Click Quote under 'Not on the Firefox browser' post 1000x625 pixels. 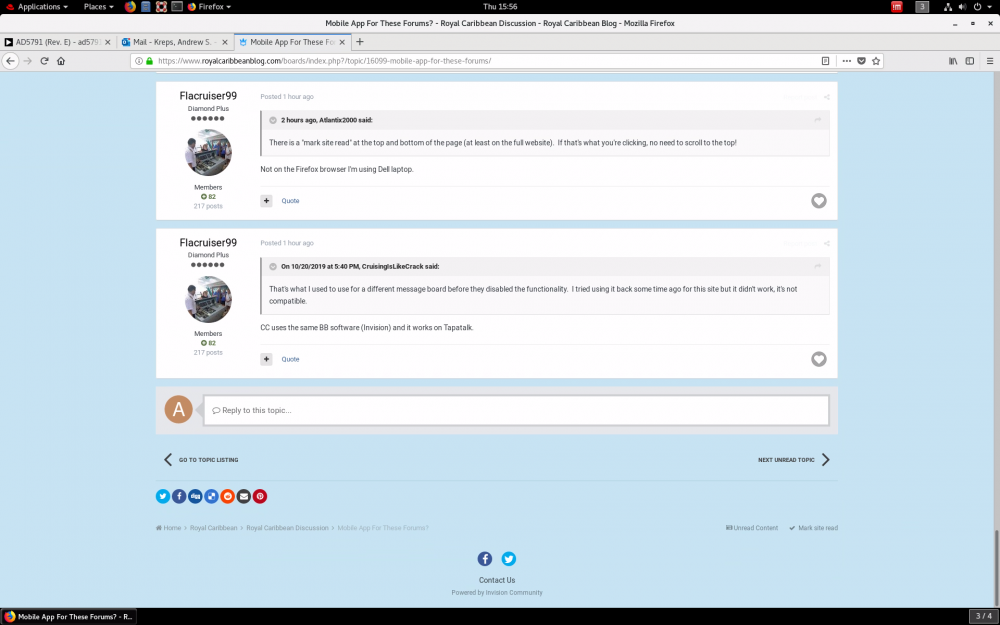coord(290,201)
